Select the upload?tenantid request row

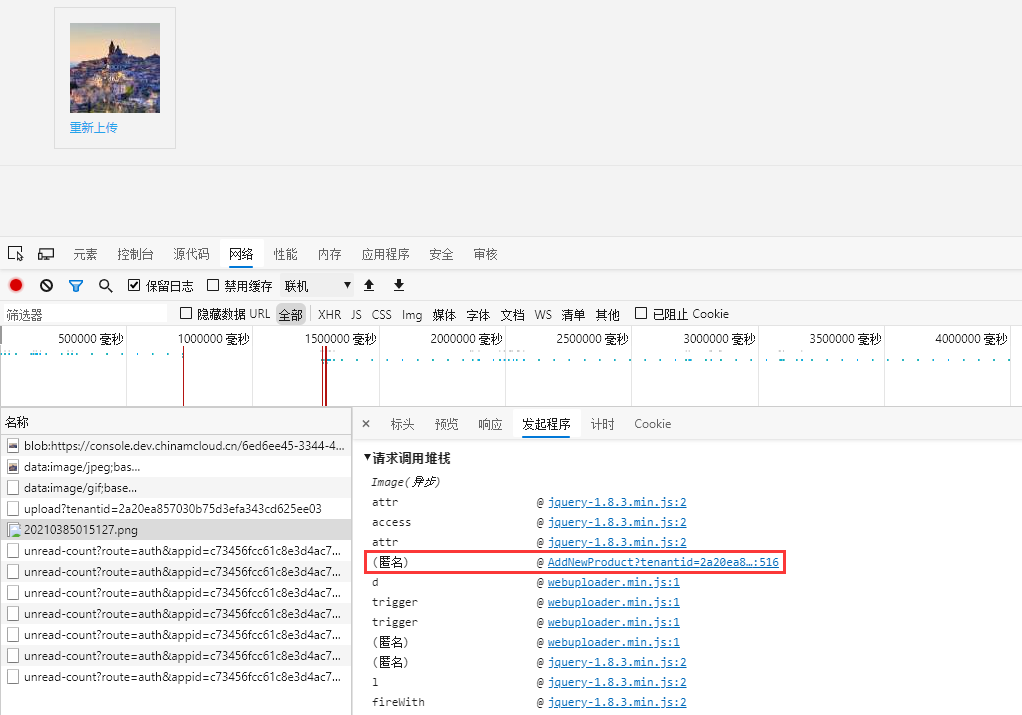[x=176, y=508]
